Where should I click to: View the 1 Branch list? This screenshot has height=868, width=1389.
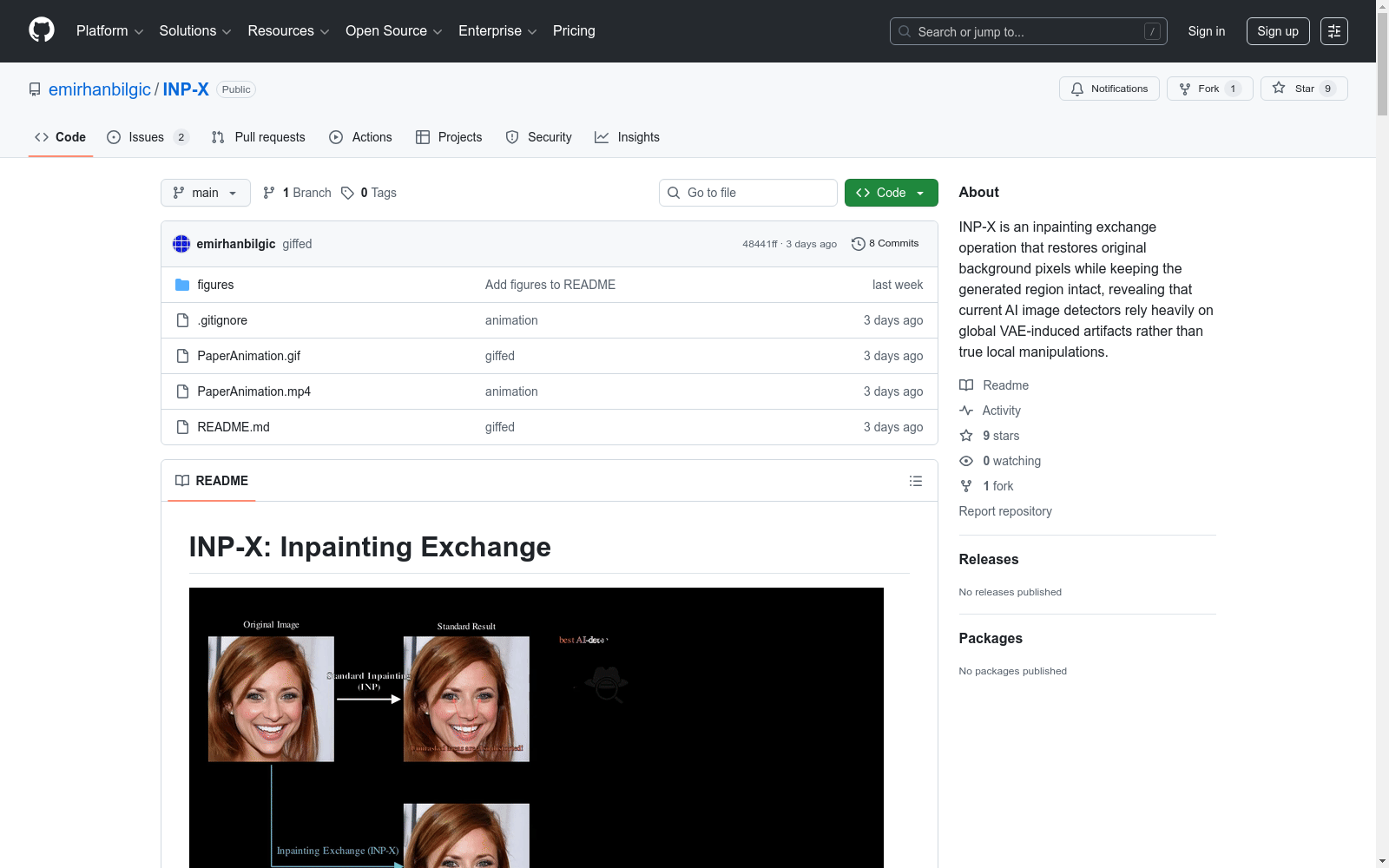pyautogui.click(x=297, y=193)
